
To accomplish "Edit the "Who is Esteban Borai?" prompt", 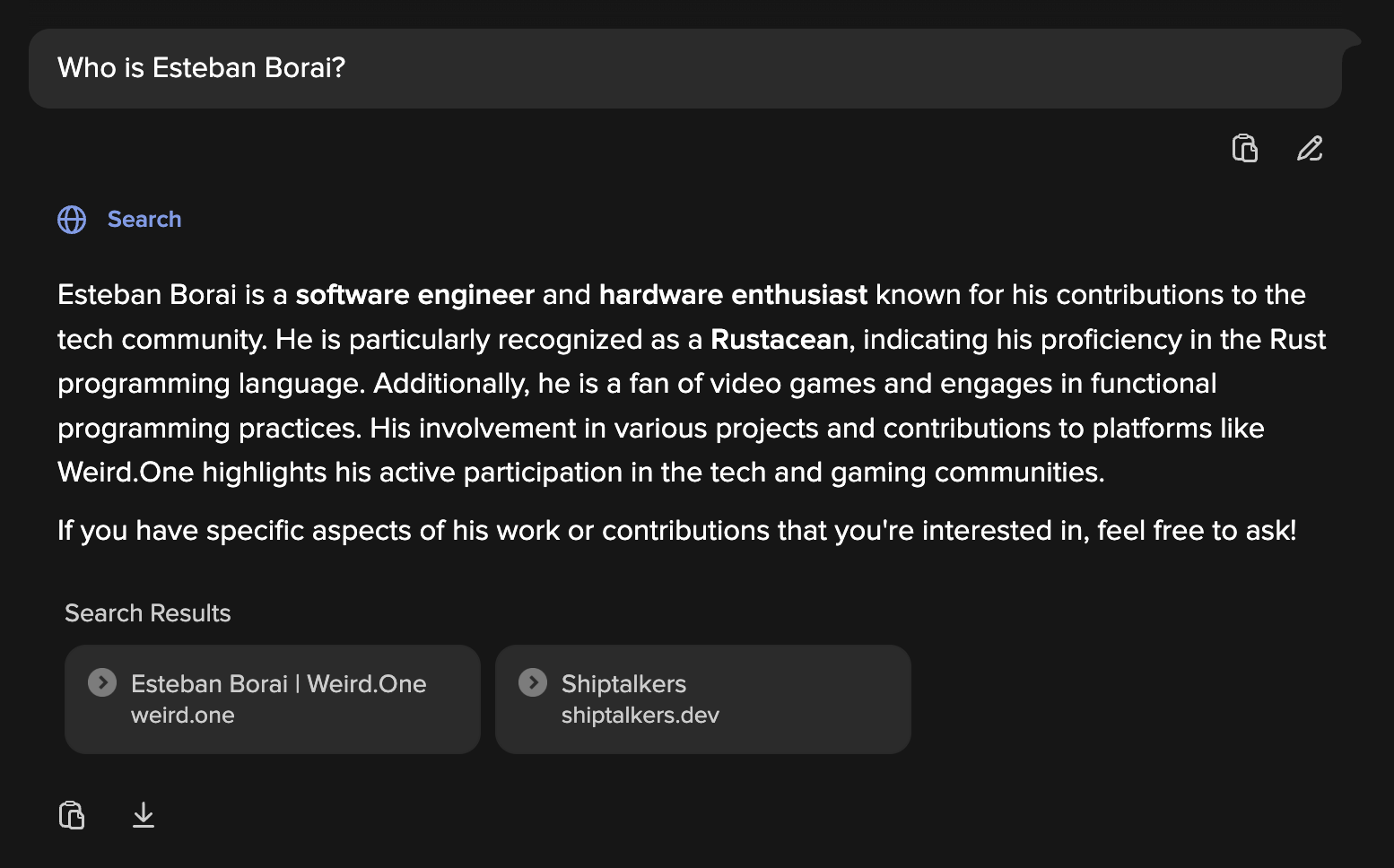I will (1310, 148).
